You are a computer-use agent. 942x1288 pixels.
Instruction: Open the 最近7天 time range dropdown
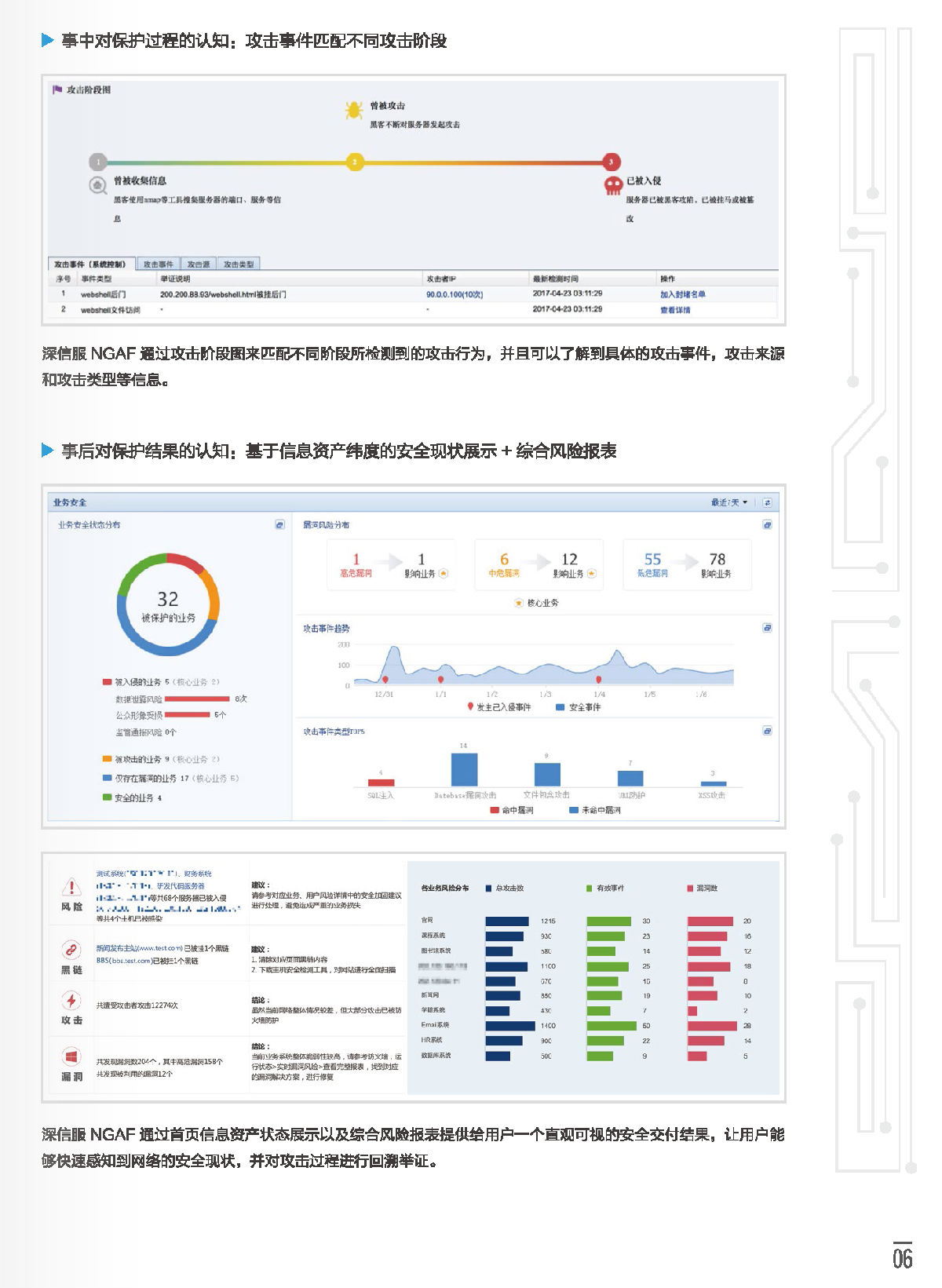coord(729,502)
